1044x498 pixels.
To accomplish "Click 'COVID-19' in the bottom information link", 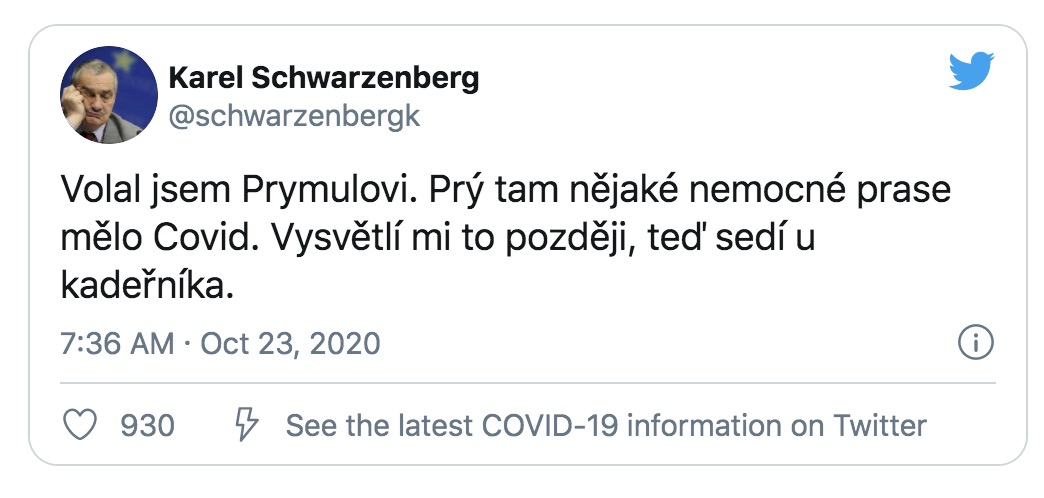I will click(x=549, y=426).
